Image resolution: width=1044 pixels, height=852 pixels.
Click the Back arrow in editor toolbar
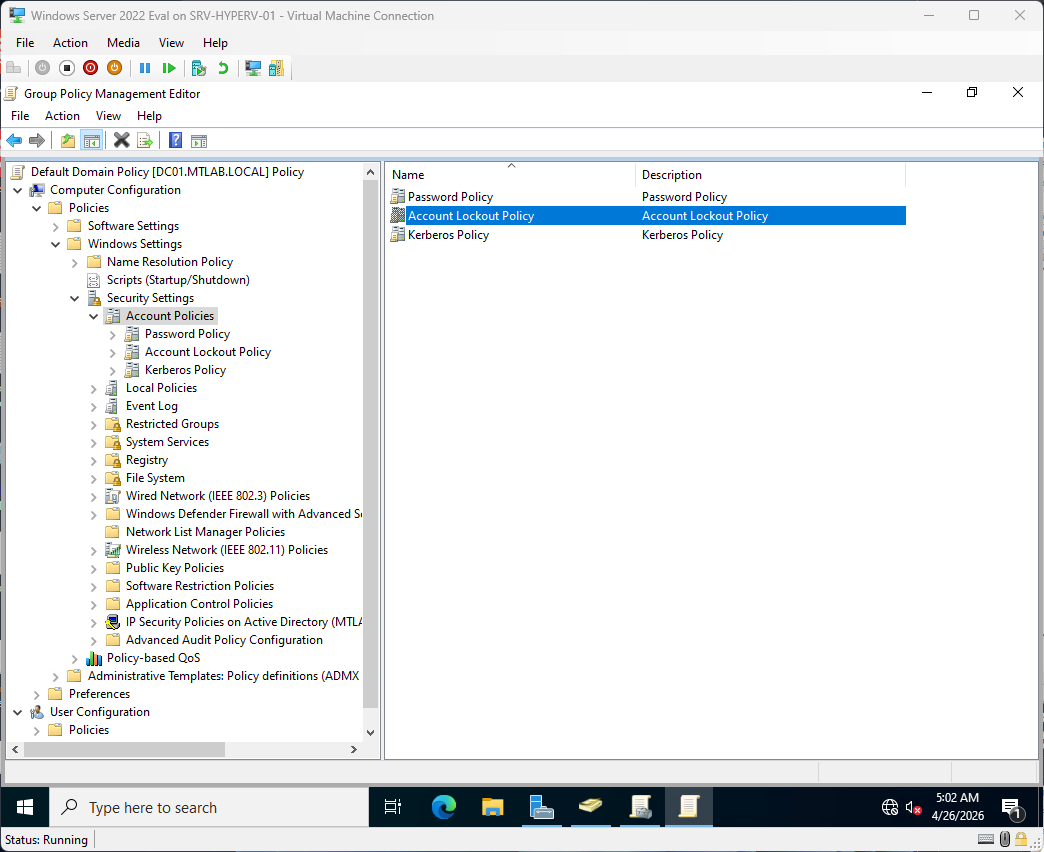(x=14, y=140)
